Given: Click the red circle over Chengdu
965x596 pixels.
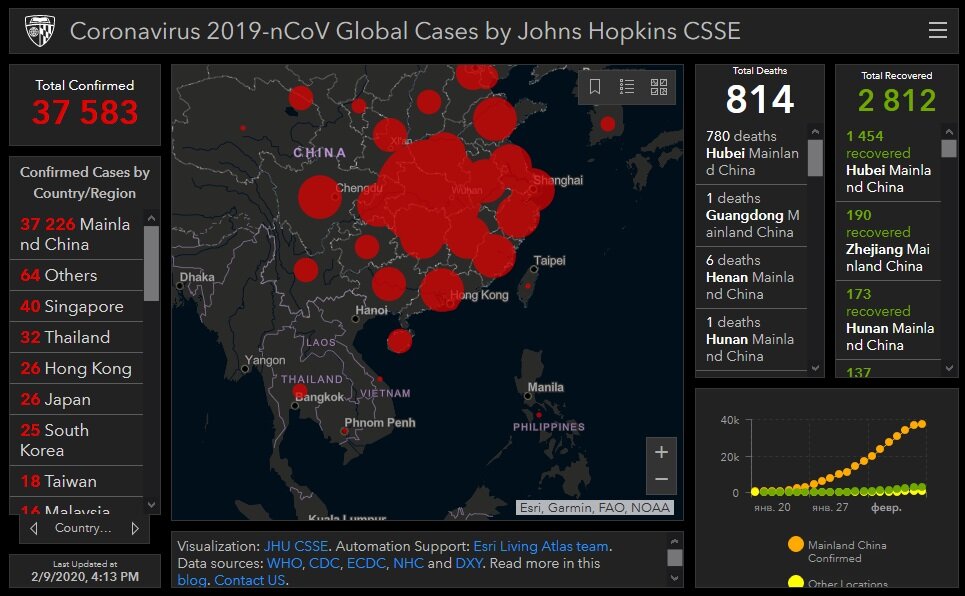Looking at the screenshot, I should pos(320,197).
